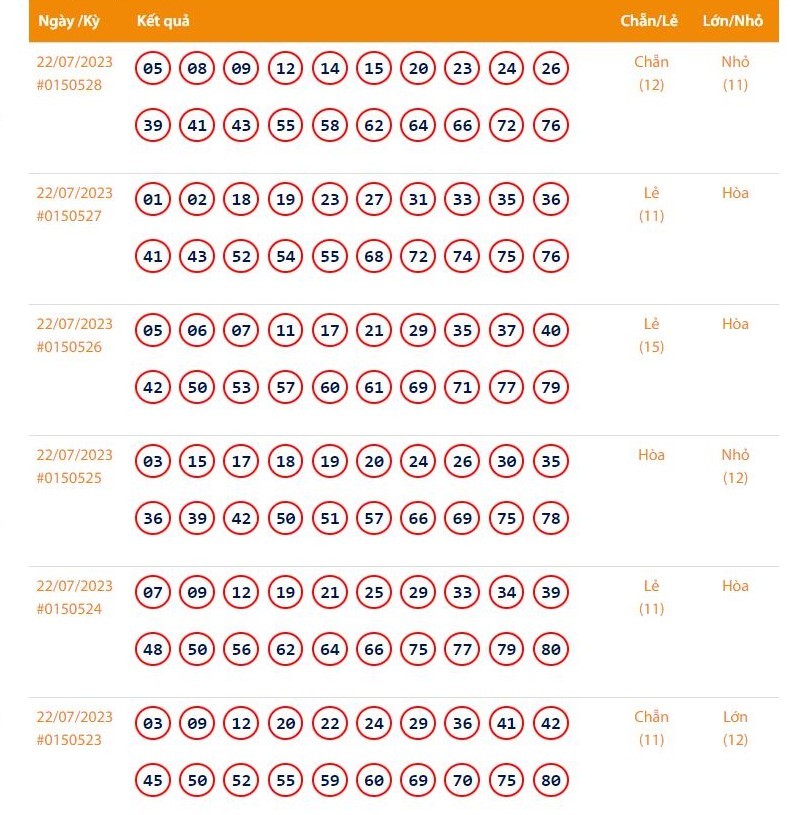797x815 pixels.
Task: Click "Chẵn (12)" result for draw #0150528
Action: (x=651, y=73)
